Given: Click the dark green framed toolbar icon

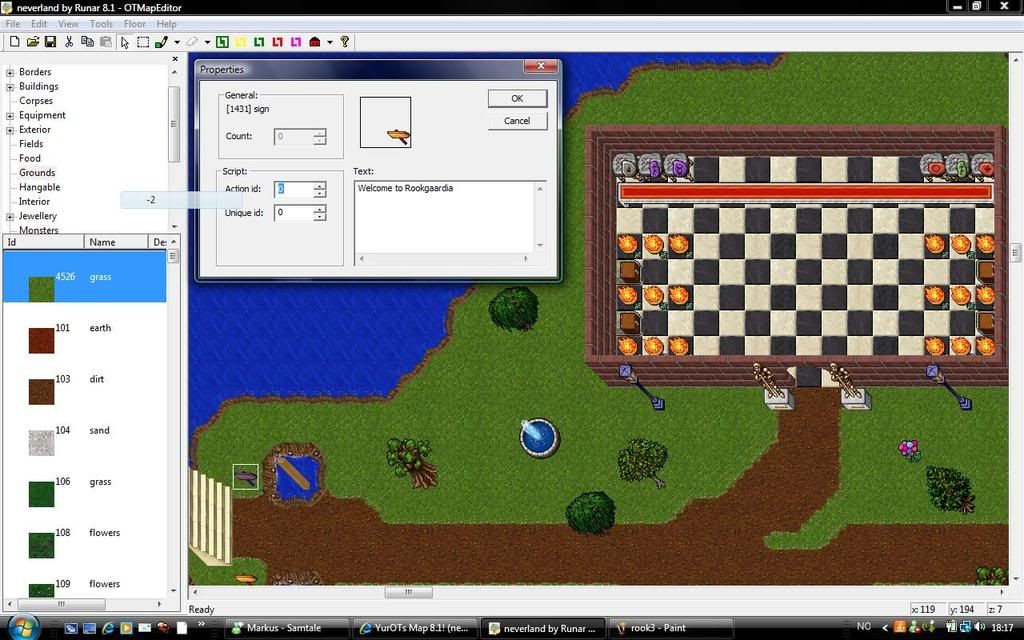Looking at the screenshot, I should [x=222, y=42].
